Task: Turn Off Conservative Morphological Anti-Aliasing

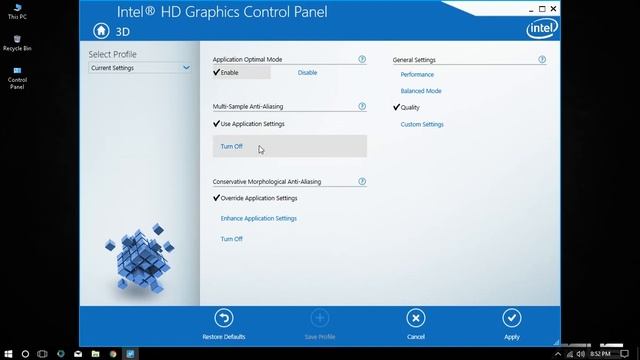Action: 231,239
